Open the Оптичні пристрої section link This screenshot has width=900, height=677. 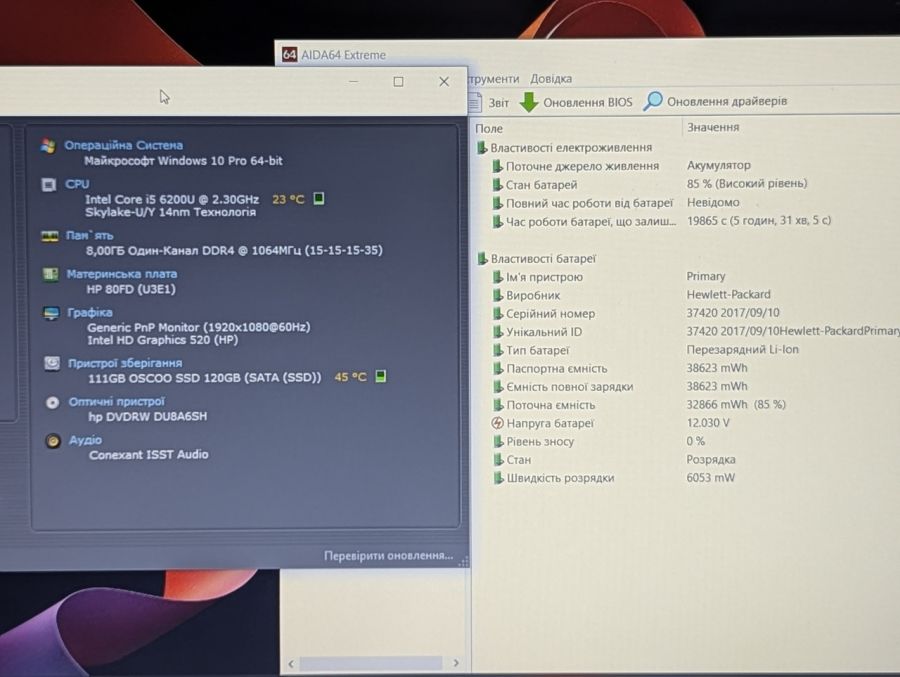coord(117,401)
